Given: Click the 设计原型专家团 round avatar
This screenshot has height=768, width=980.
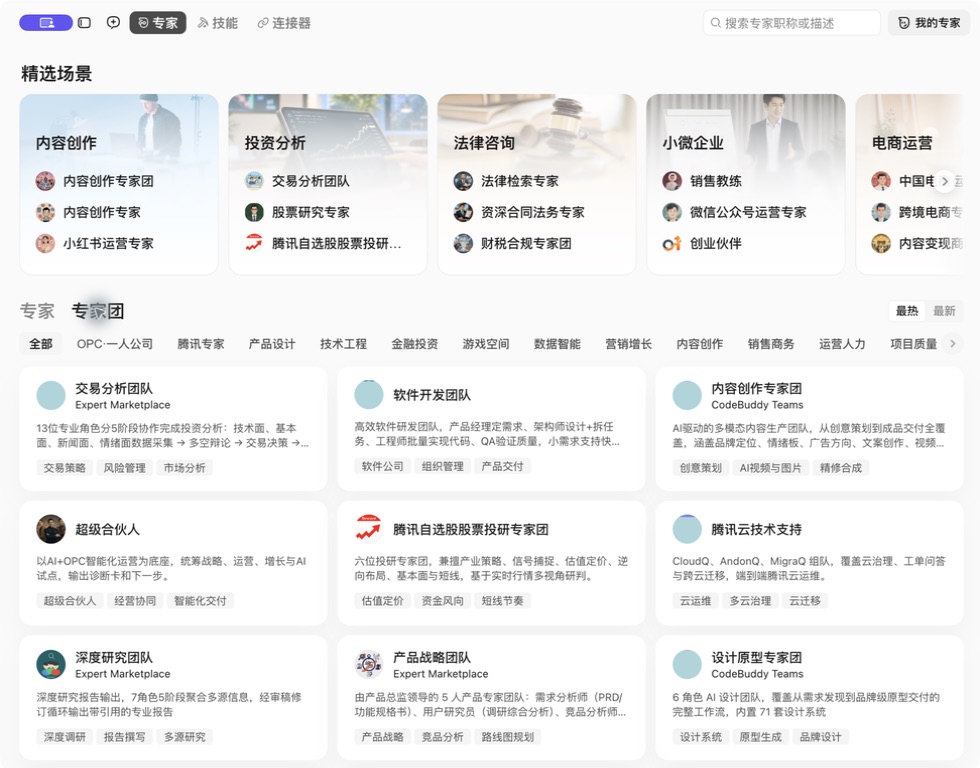Looking at the screenshot, I should (687, 664).
